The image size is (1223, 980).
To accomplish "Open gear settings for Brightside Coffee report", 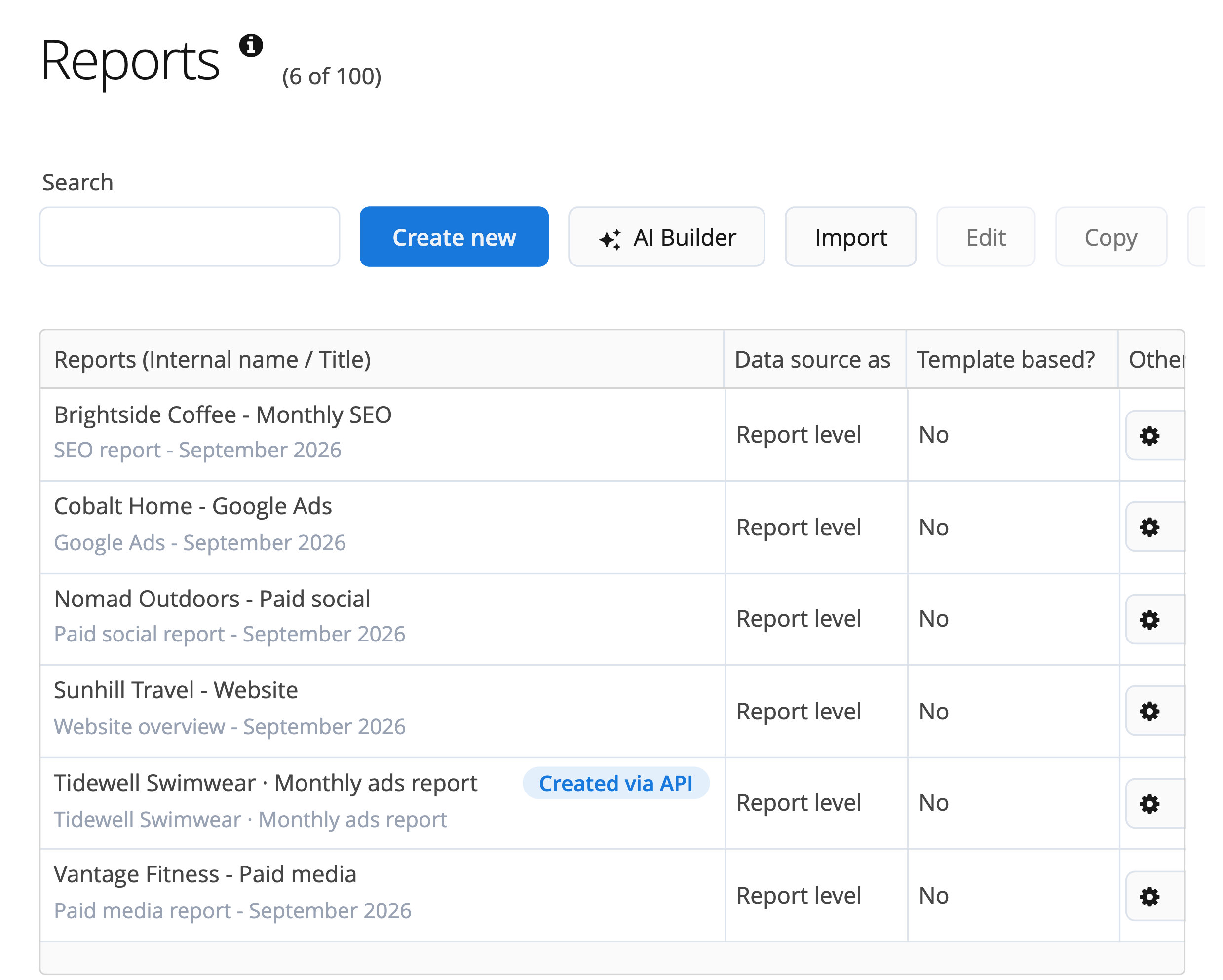I will tap(1155, 436).
